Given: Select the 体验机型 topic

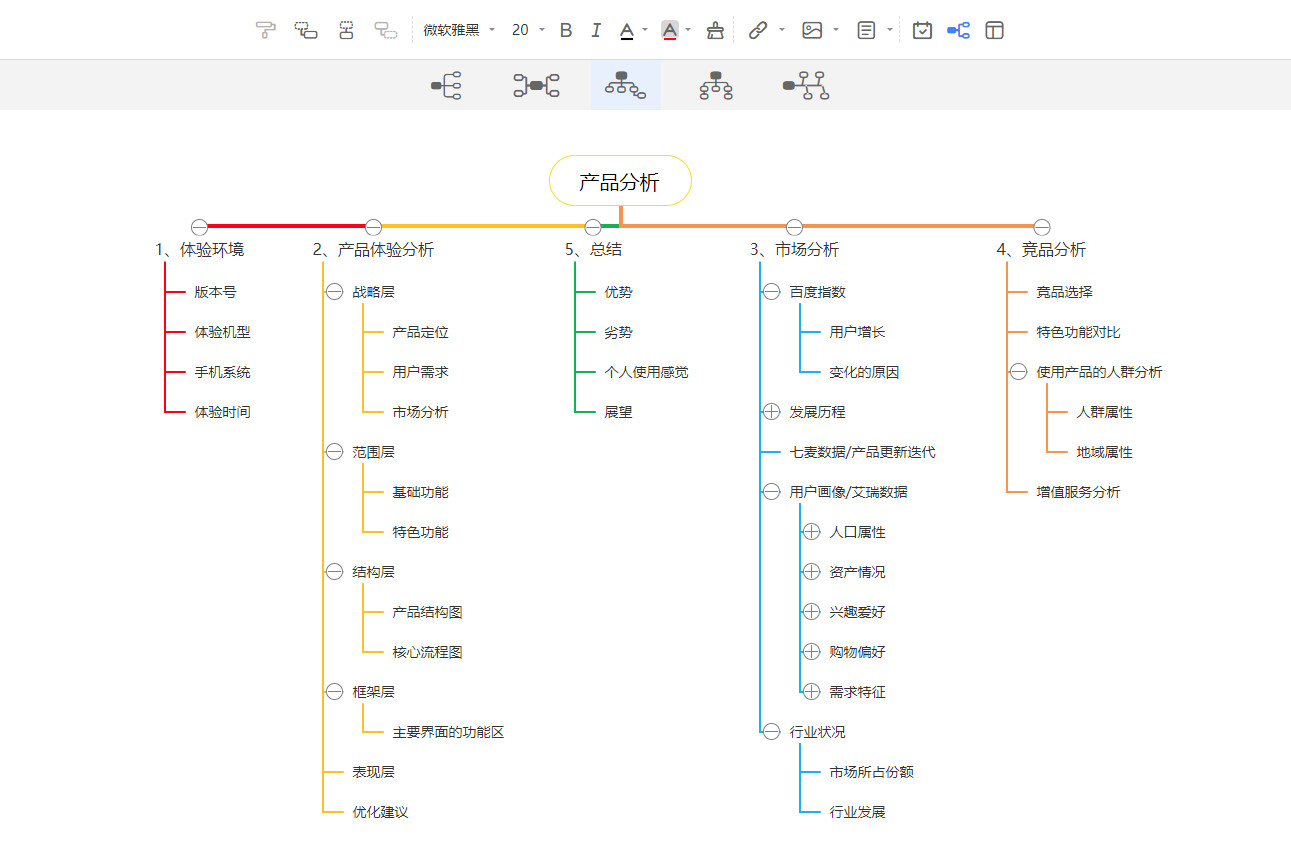Looking at the screenshot, I should coord(222,332).
